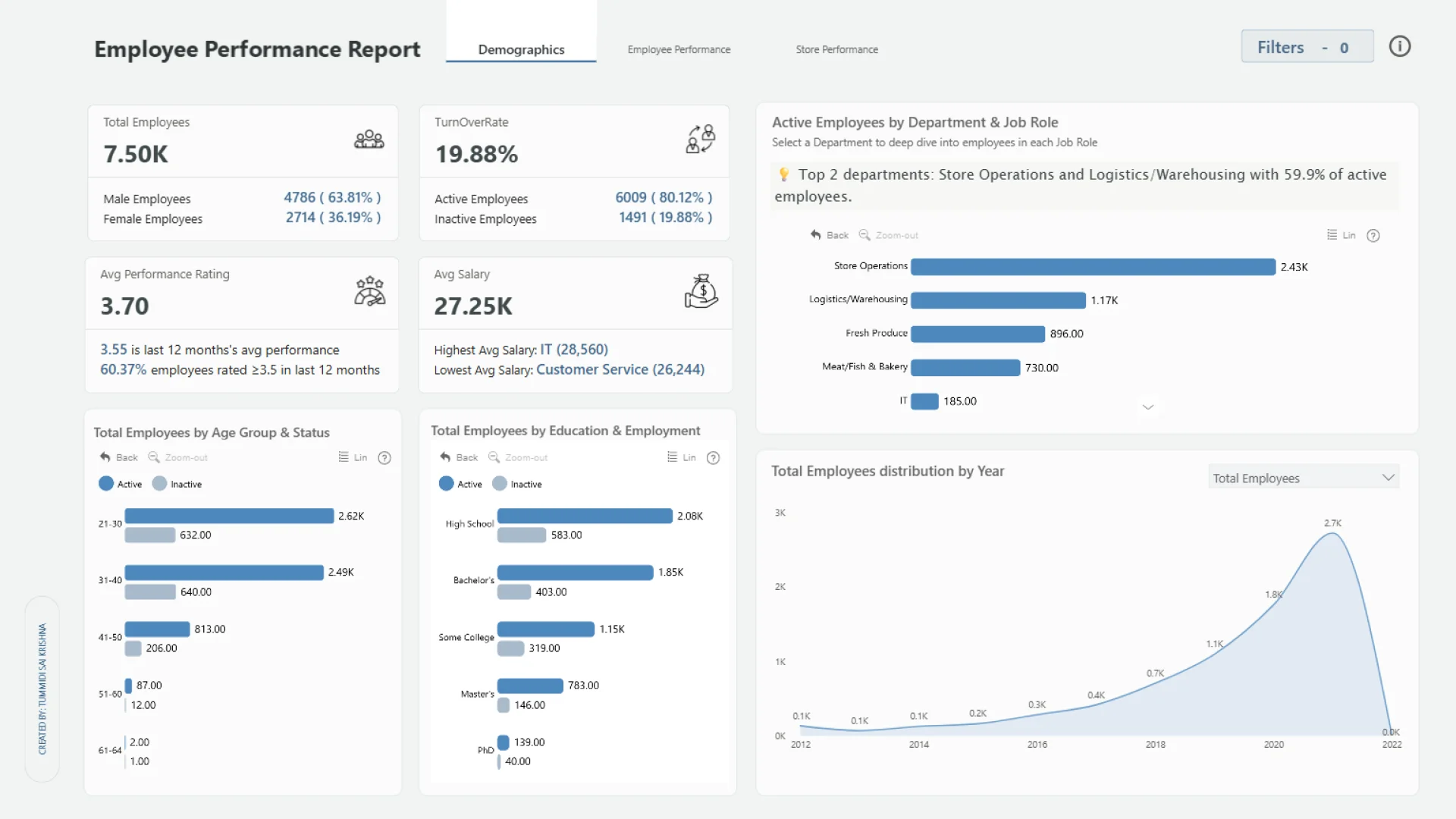This screenshot has width=1456, height=819.
Task: Toggle Inactive legend in Education chart
Action: click(x=500, y=484)
